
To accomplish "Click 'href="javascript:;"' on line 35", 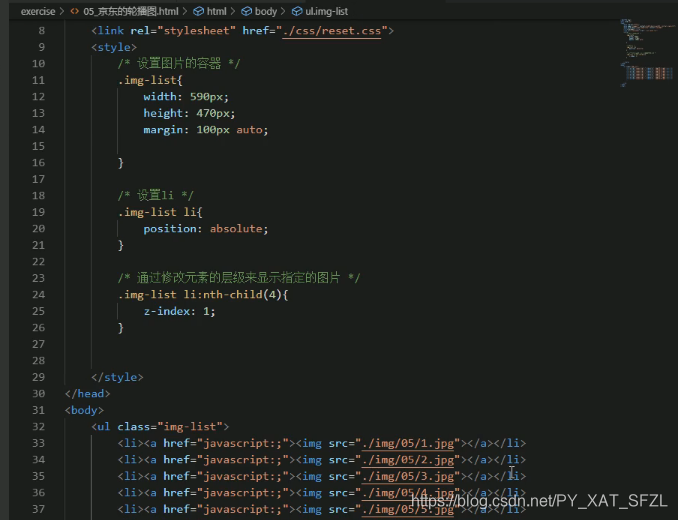I will click(x=226, y=476).
